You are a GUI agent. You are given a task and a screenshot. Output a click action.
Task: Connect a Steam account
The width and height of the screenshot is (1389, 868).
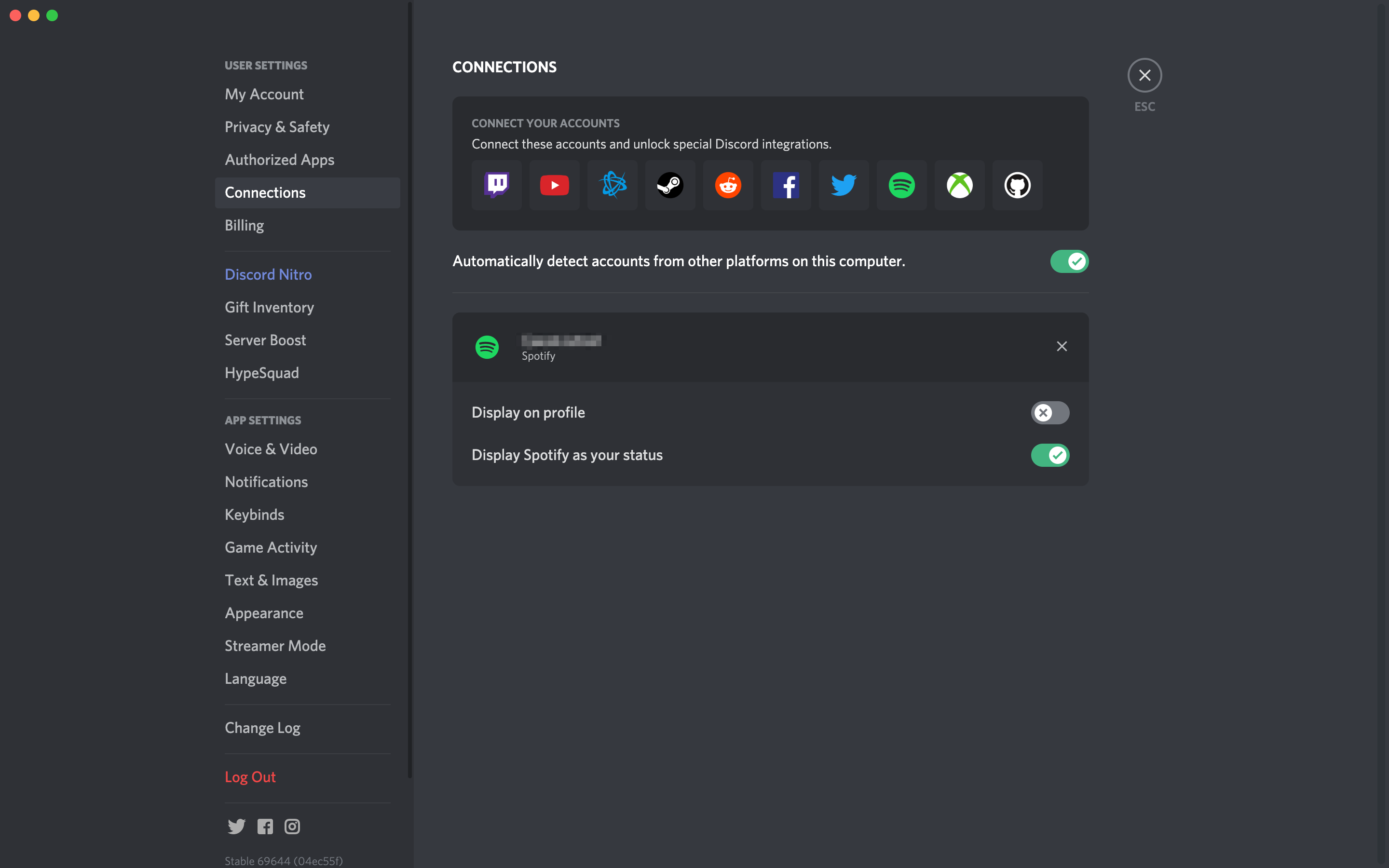pos(670,185)
